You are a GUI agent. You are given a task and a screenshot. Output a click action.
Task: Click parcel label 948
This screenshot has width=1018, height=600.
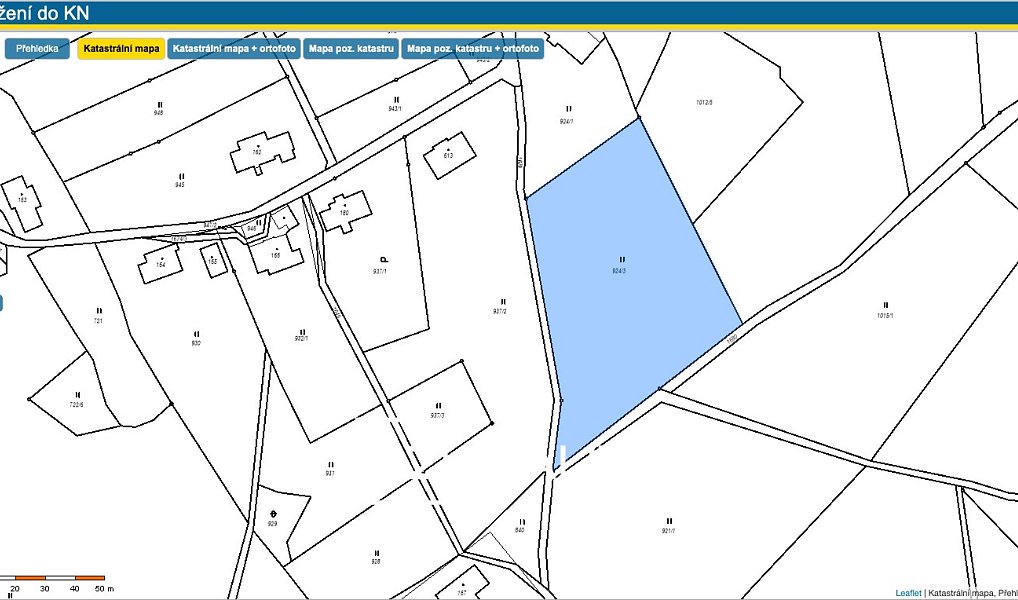pos(158,113)
